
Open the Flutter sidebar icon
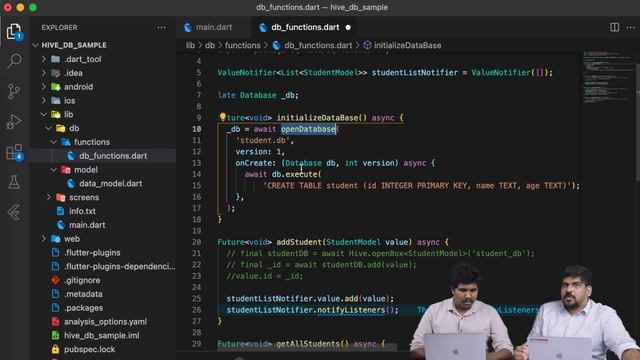pyautogui.click(x=14, y=212)
